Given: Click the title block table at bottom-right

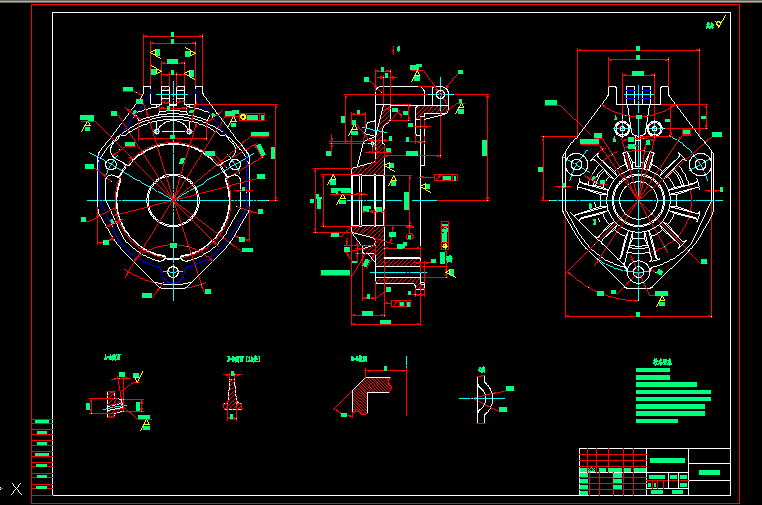Looking at the screenshot, I should (654, 471).
